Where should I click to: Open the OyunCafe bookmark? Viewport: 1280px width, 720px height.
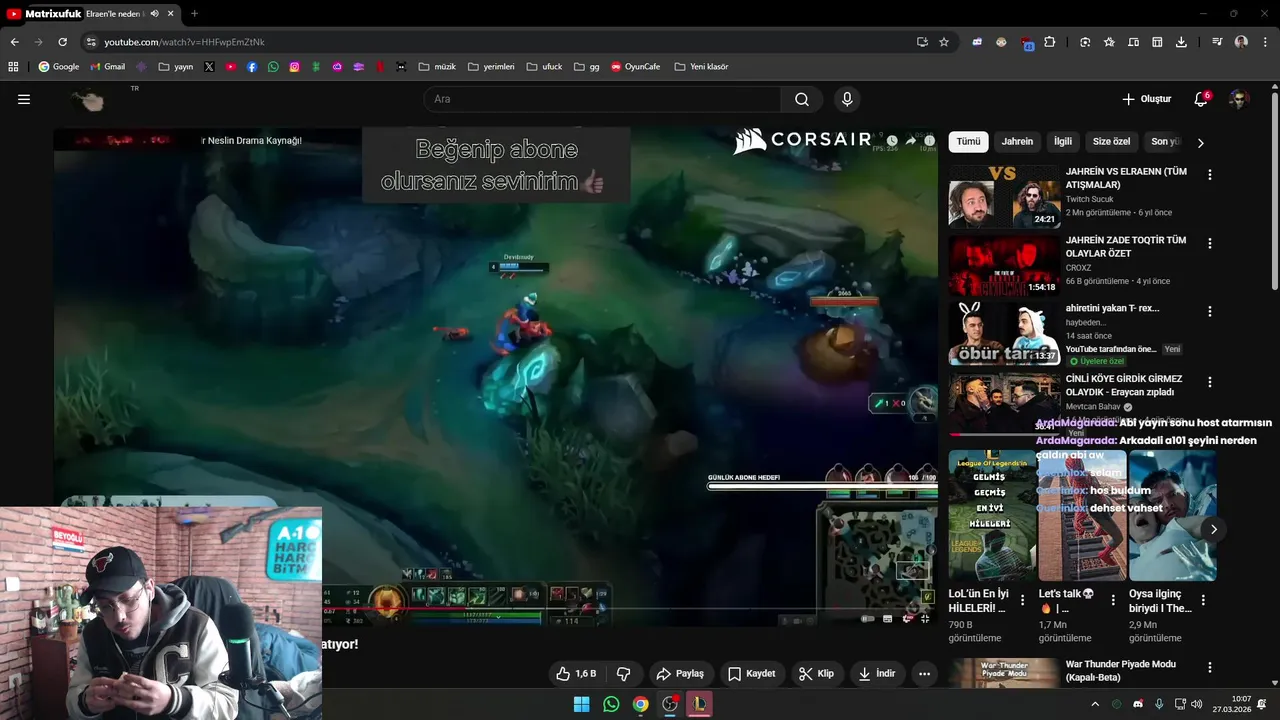(635, 67)
